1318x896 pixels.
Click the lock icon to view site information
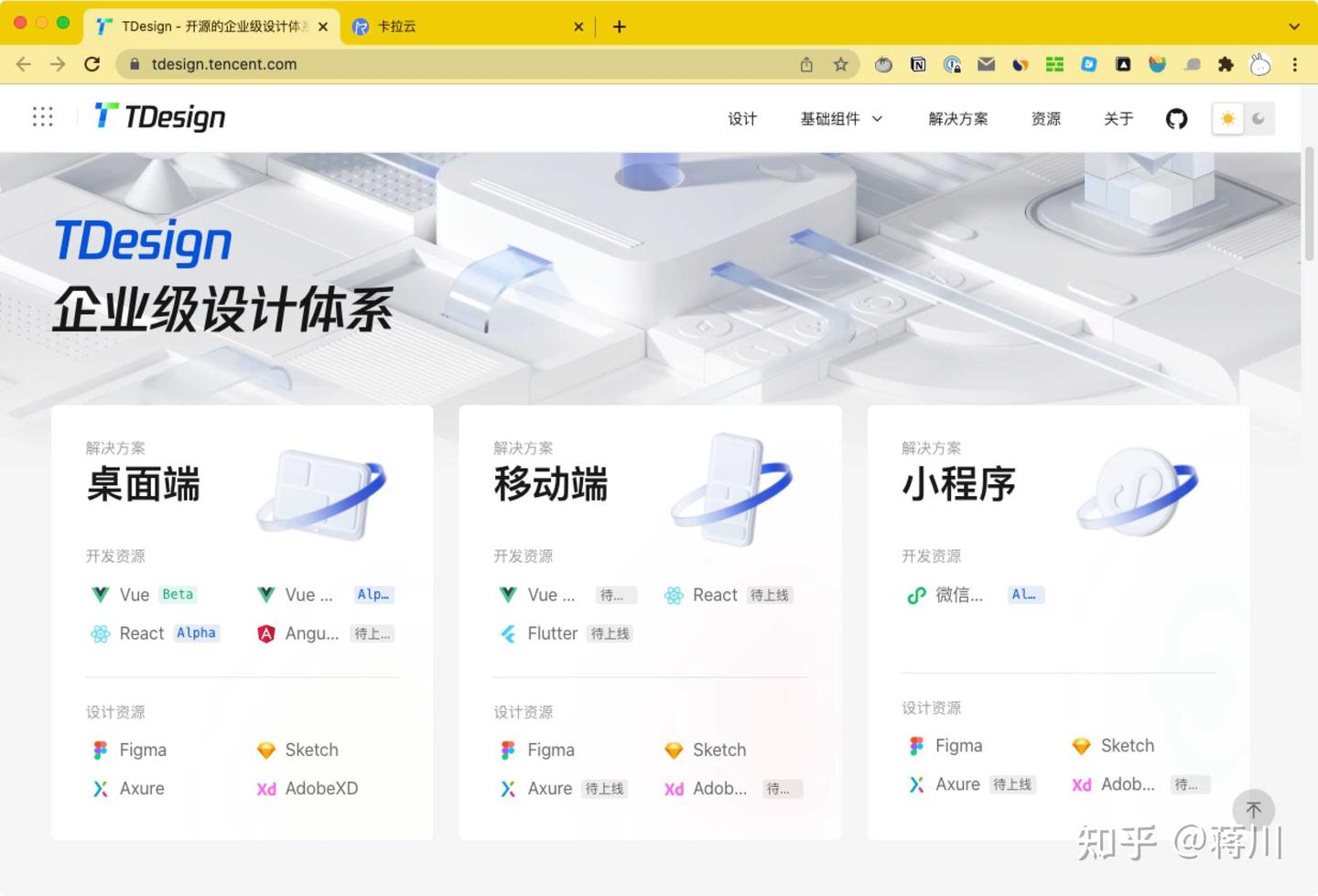coord(134,64)
